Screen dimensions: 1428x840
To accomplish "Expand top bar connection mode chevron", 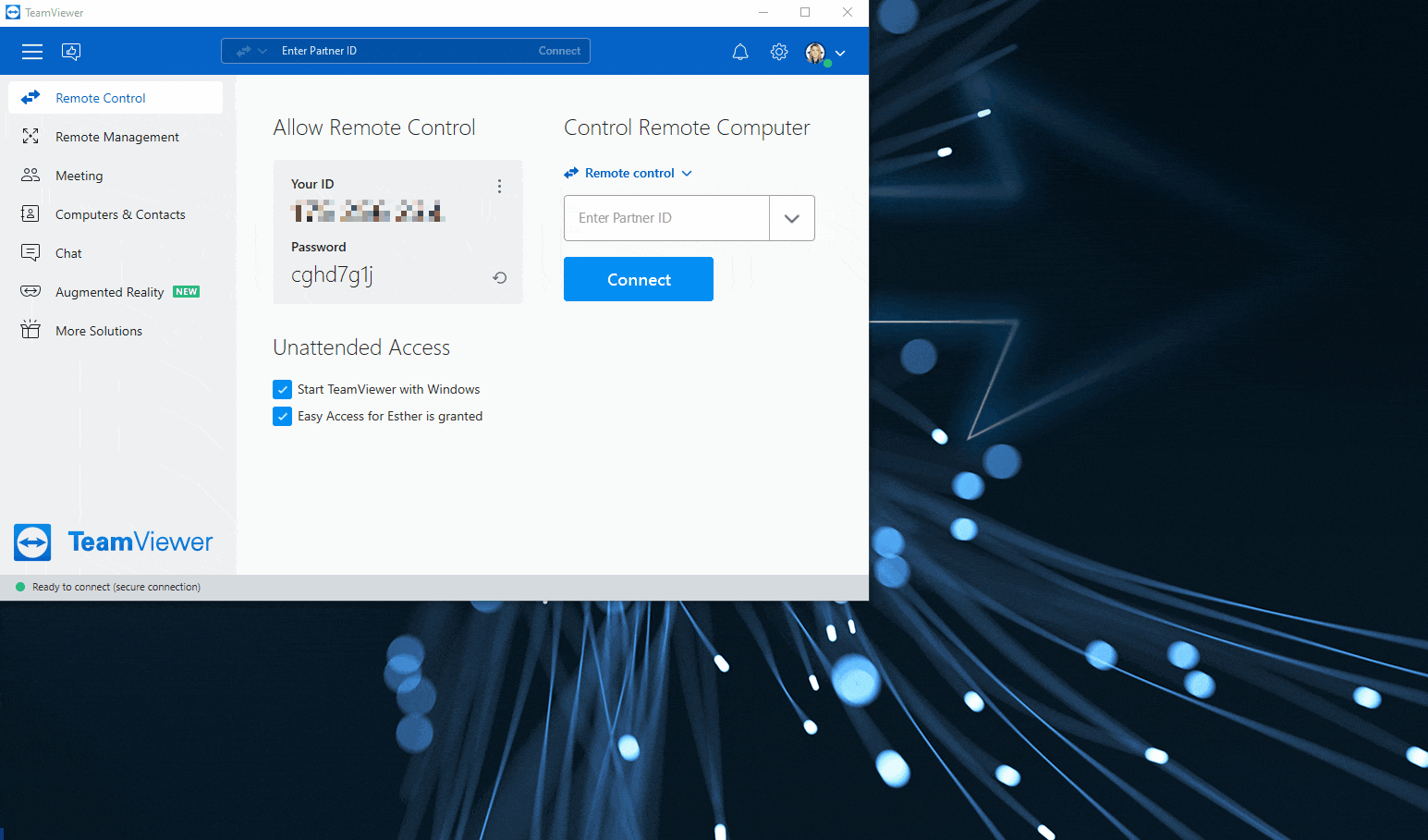I will pyautogui.click(x=262, y=51).
